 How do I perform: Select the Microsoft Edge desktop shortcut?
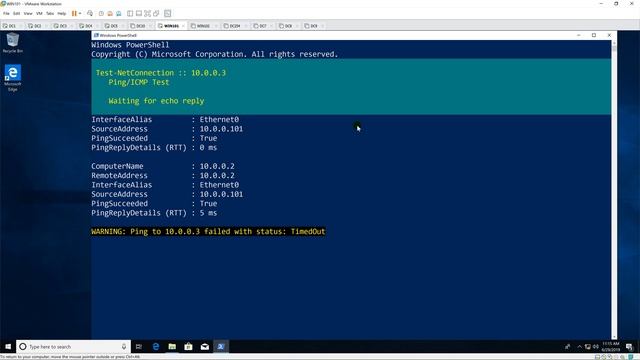tap(13, 78)
